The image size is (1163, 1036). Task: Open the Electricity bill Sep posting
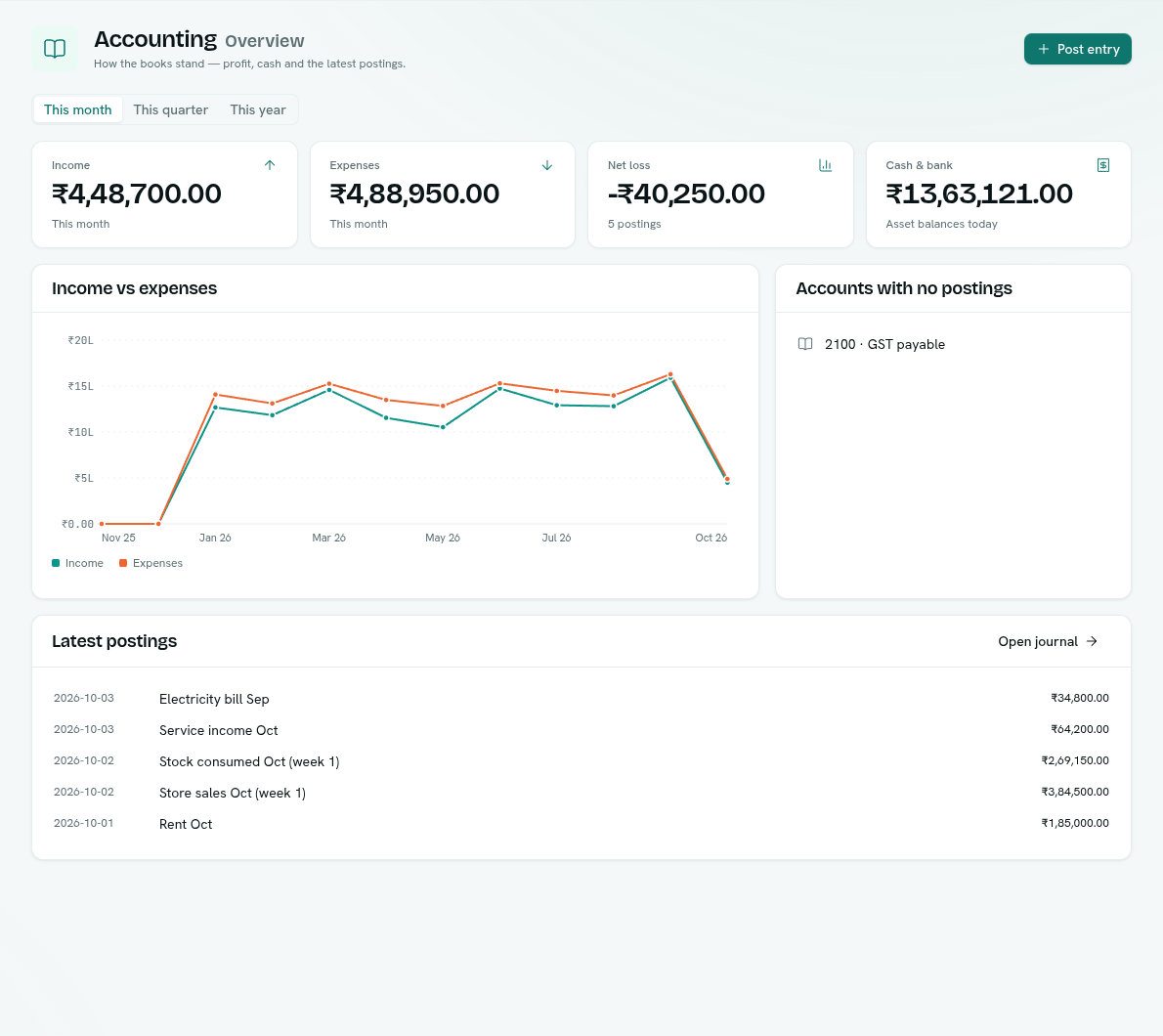pyautogui.click(x=581, y=699)
